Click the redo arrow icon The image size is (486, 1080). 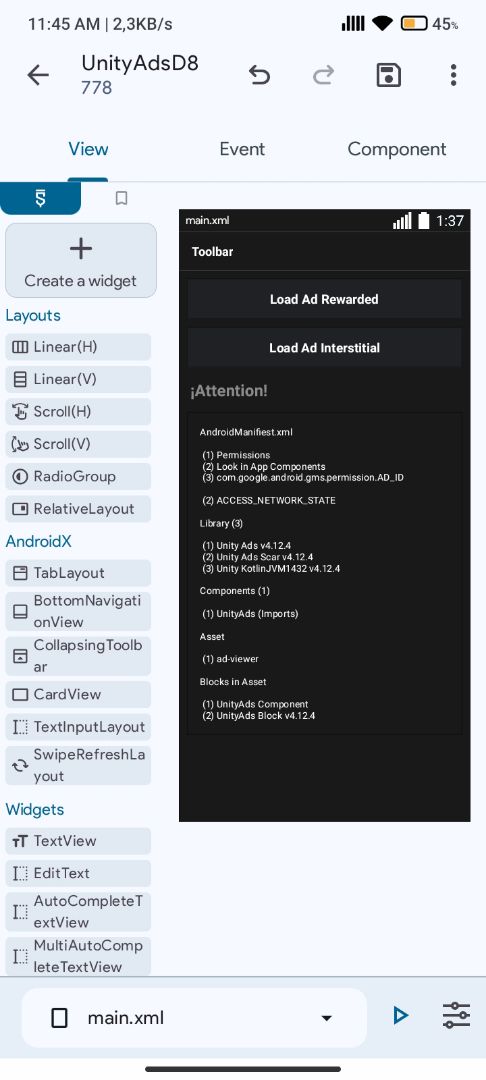324,74
